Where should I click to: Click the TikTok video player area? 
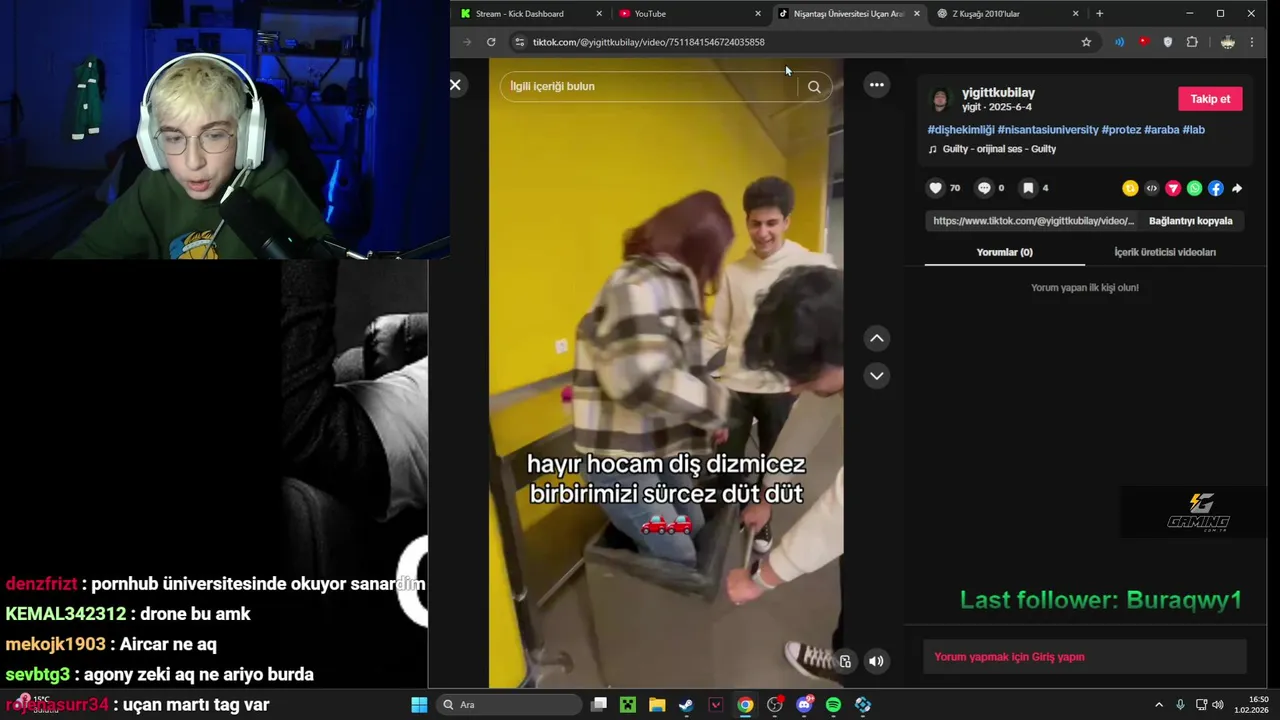(666, 373)
